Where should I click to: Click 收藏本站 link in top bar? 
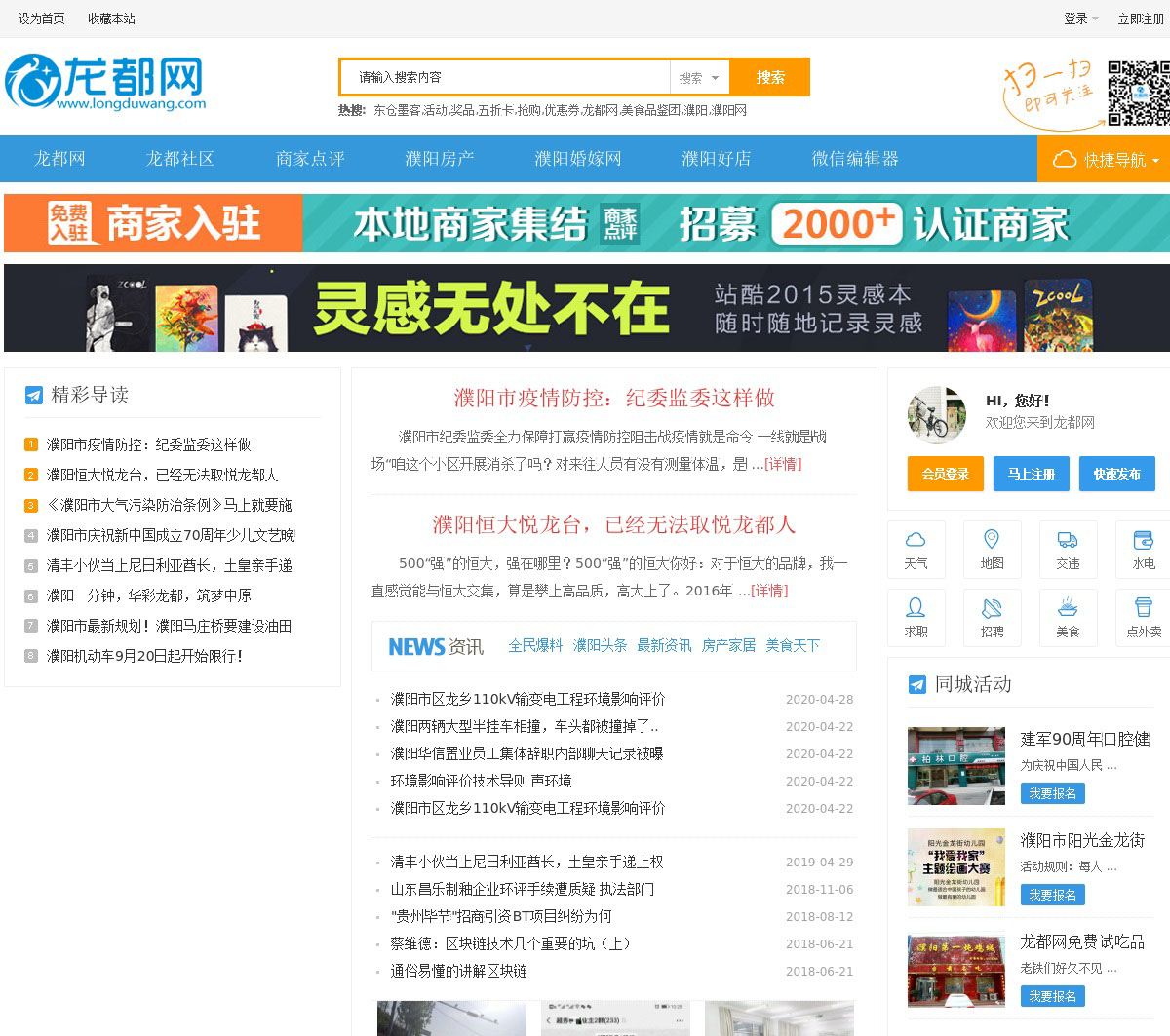(111, 19)
